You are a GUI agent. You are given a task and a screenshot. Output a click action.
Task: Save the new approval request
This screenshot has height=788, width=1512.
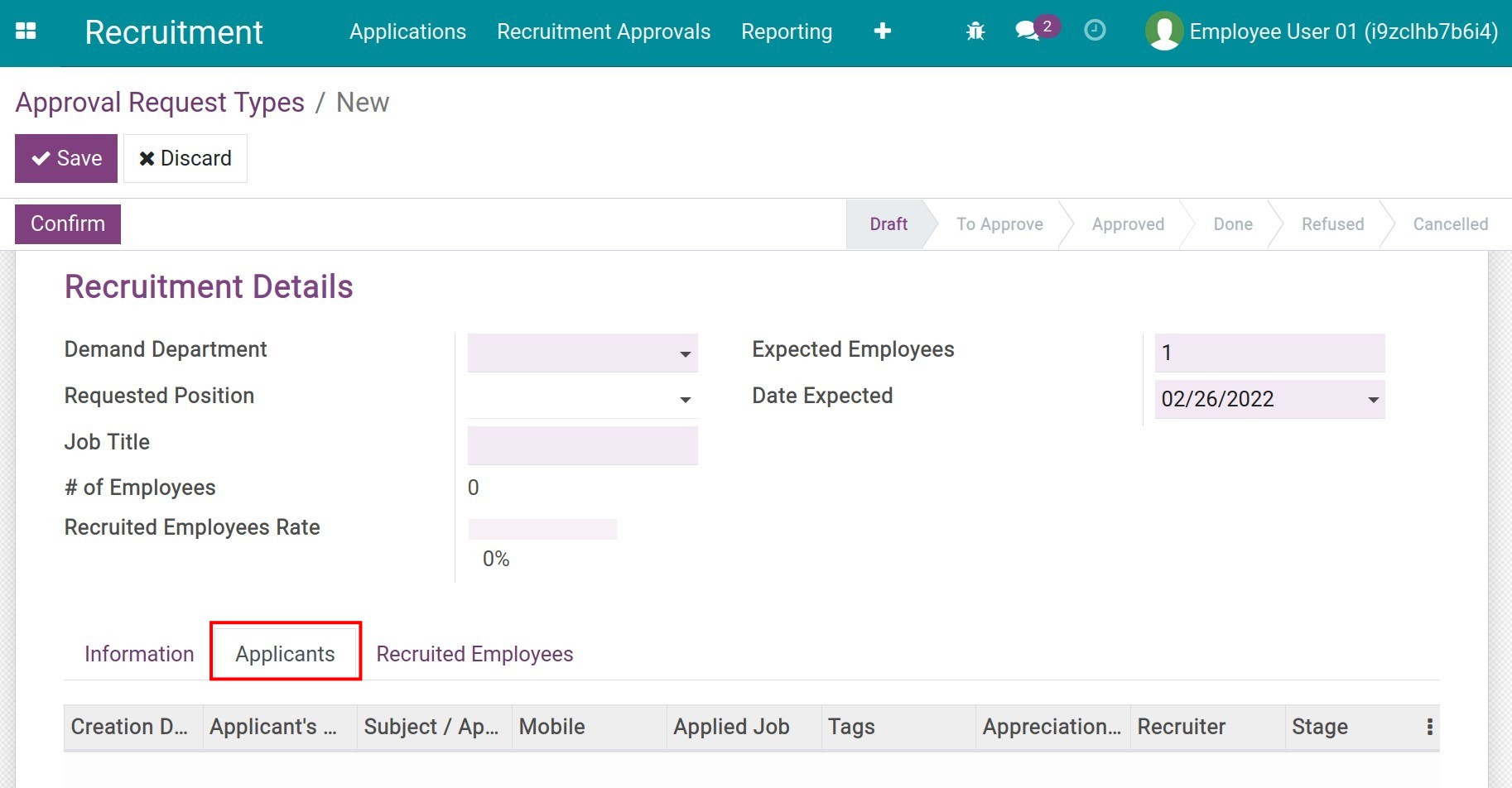click(65, 158)
